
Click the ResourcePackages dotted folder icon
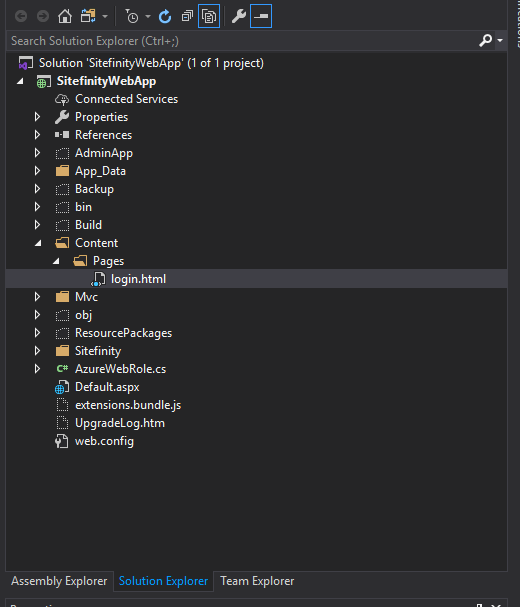(x=62, y=333)
